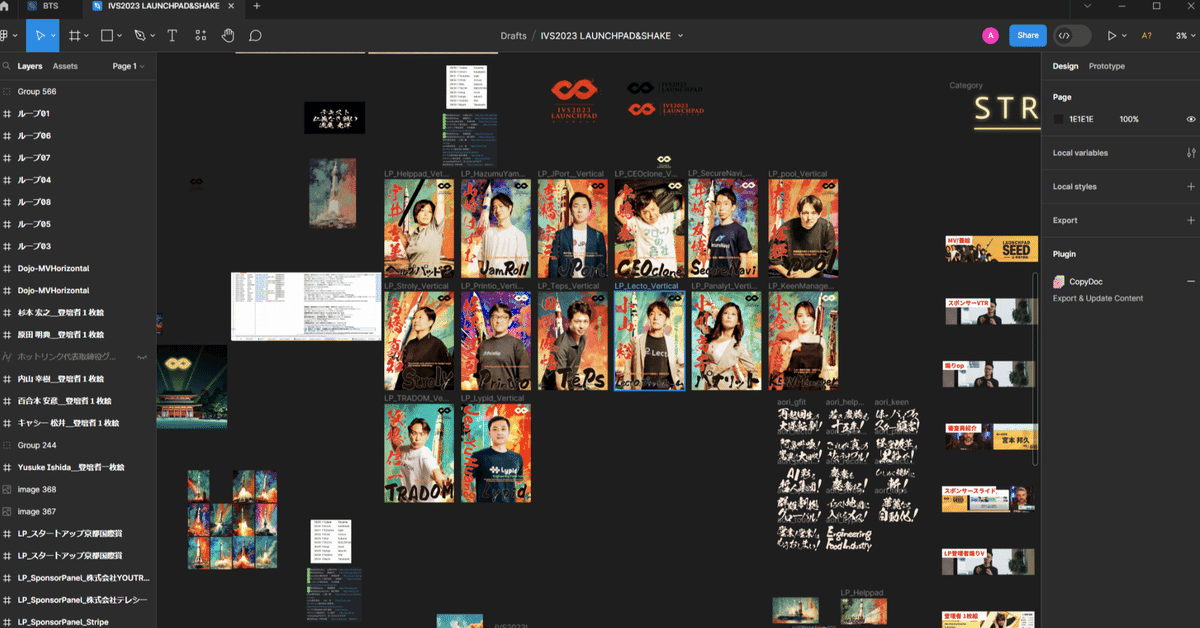Open the Frame tool dropdown arrow
This screenshot has height=628, width=1200.
(x=87, y=36)
